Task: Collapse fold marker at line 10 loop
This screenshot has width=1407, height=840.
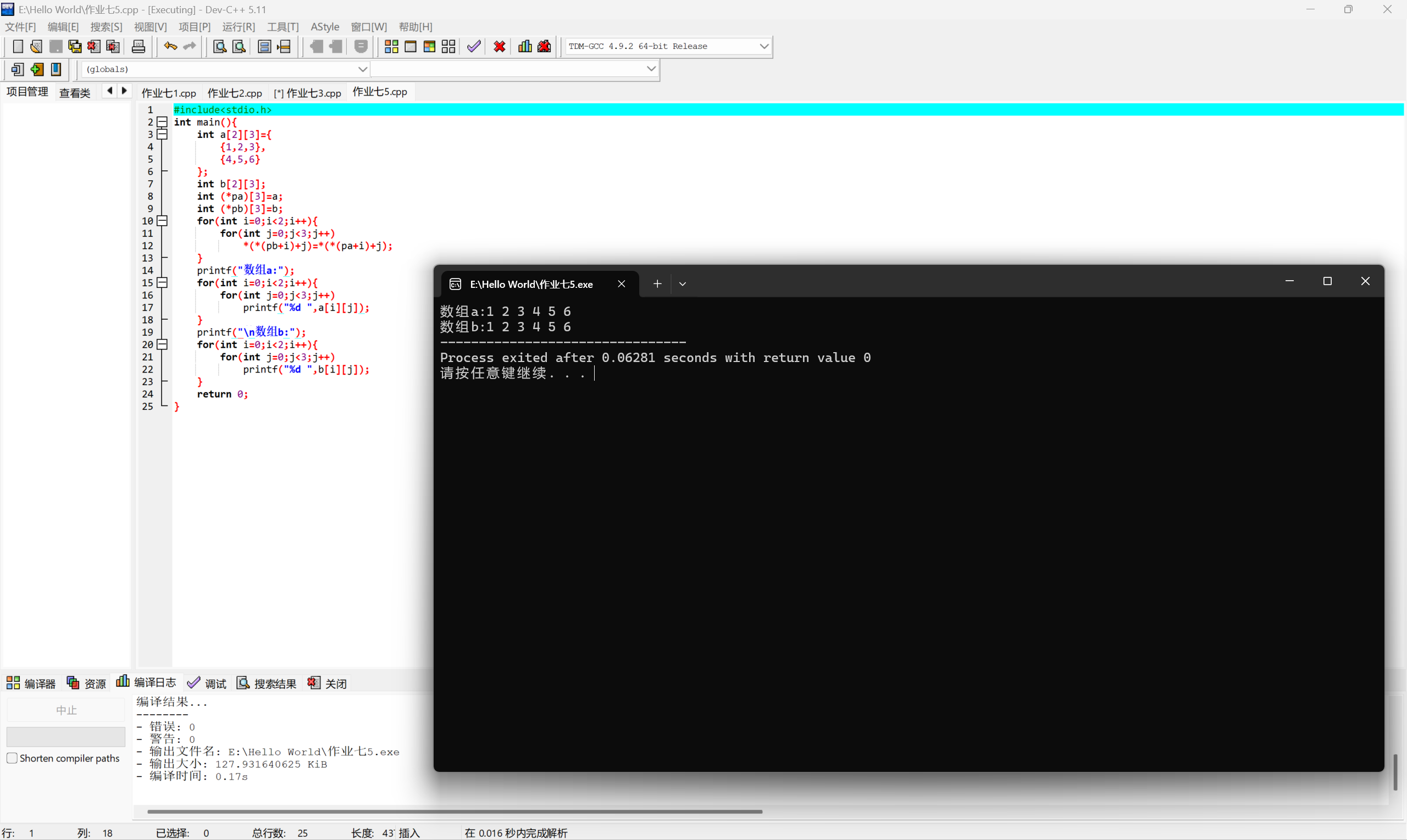Action: pos(163,221)
